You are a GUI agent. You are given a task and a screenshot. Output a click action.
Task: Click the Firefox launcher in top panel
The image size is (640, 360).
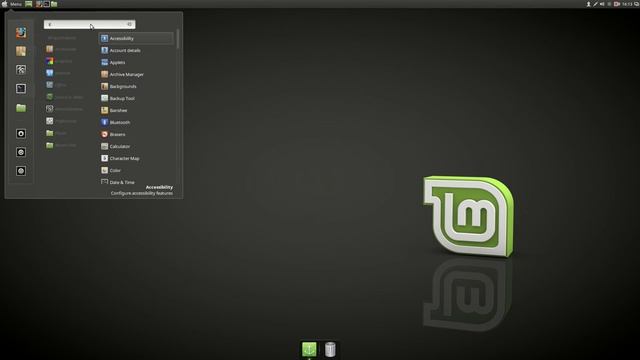(x=39, y=4)
